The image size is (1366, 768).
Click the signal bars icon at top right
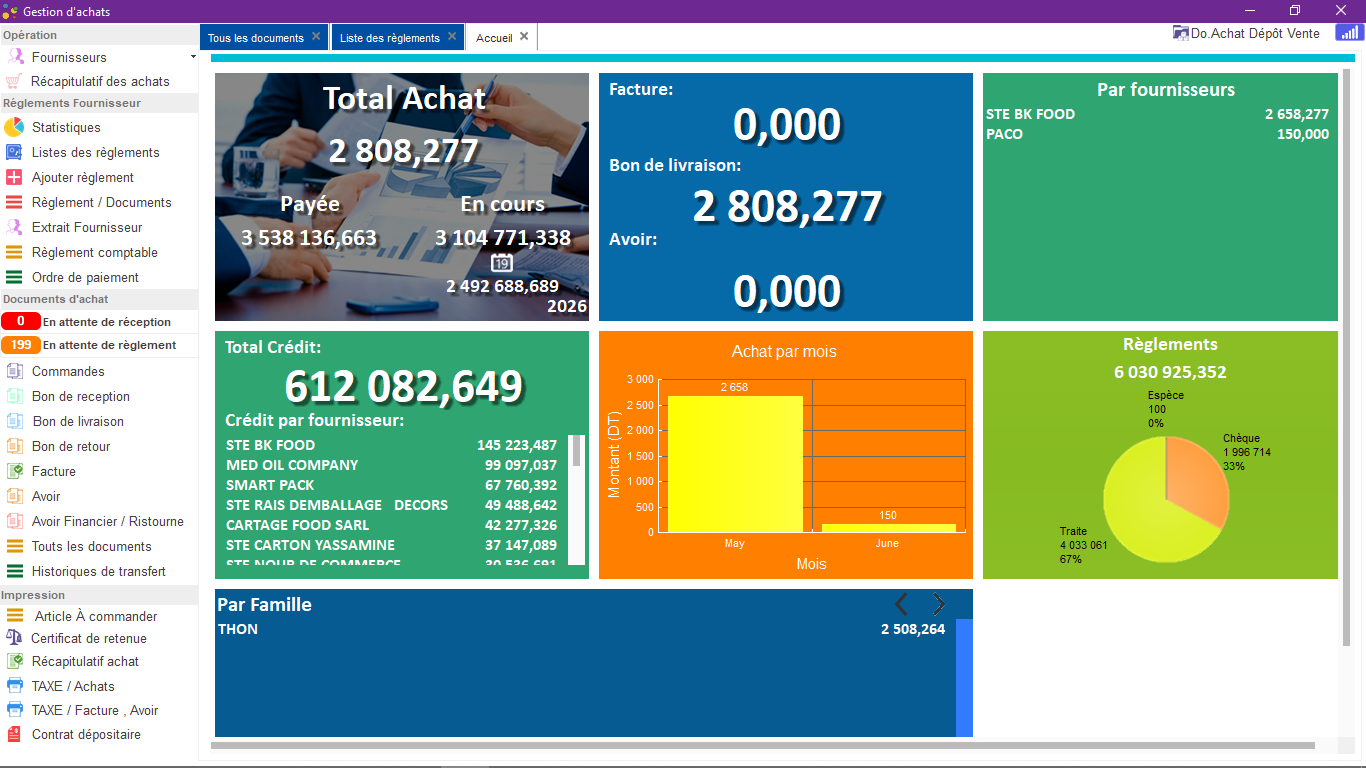point(1348,33)
